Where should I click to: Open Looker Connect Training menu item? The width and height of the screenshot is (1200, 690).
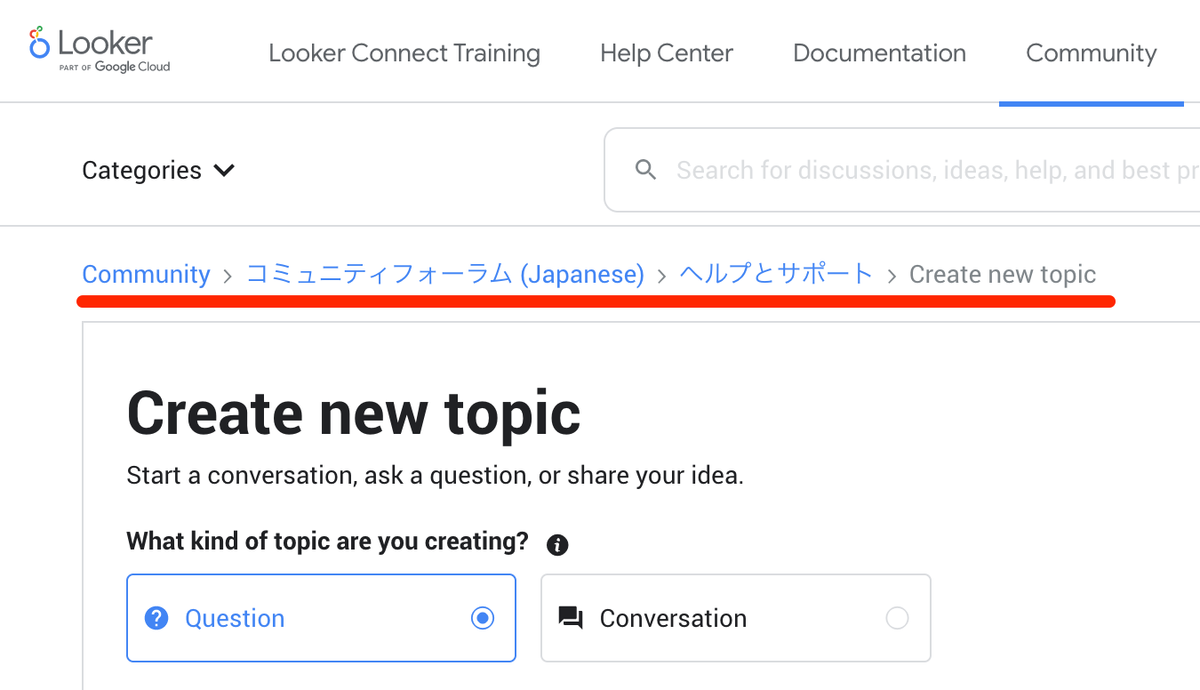click(x=404, y=53)
